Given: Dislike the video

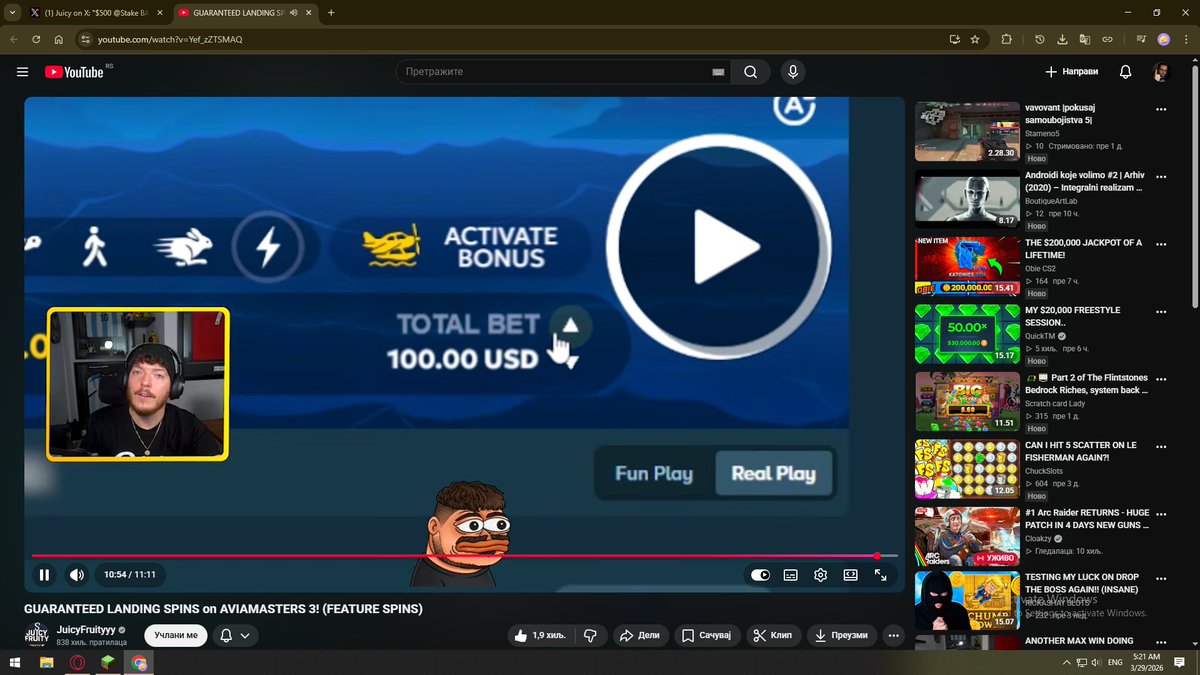Looking at the screenshot, I should [x=590, y=635].
